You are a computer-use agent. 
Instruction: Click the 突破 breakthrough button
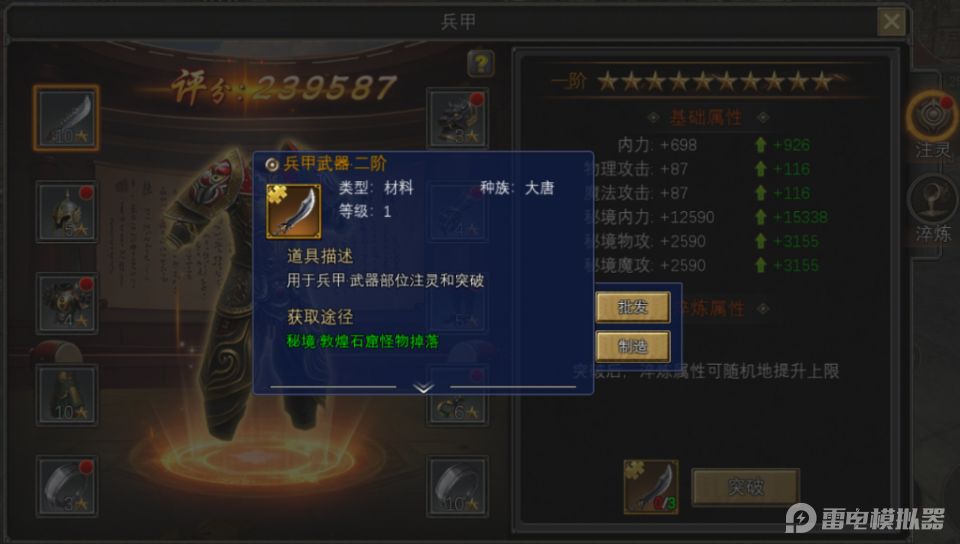(x=746, y=487)
